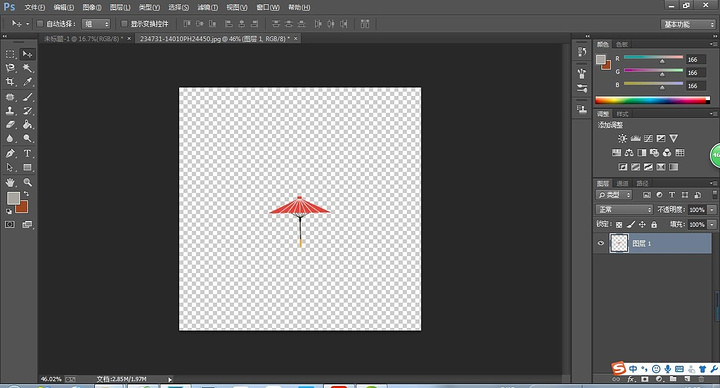720x388 pixels.
Task: Click the background color swatch in toolbox
Action: coord(22,208)
